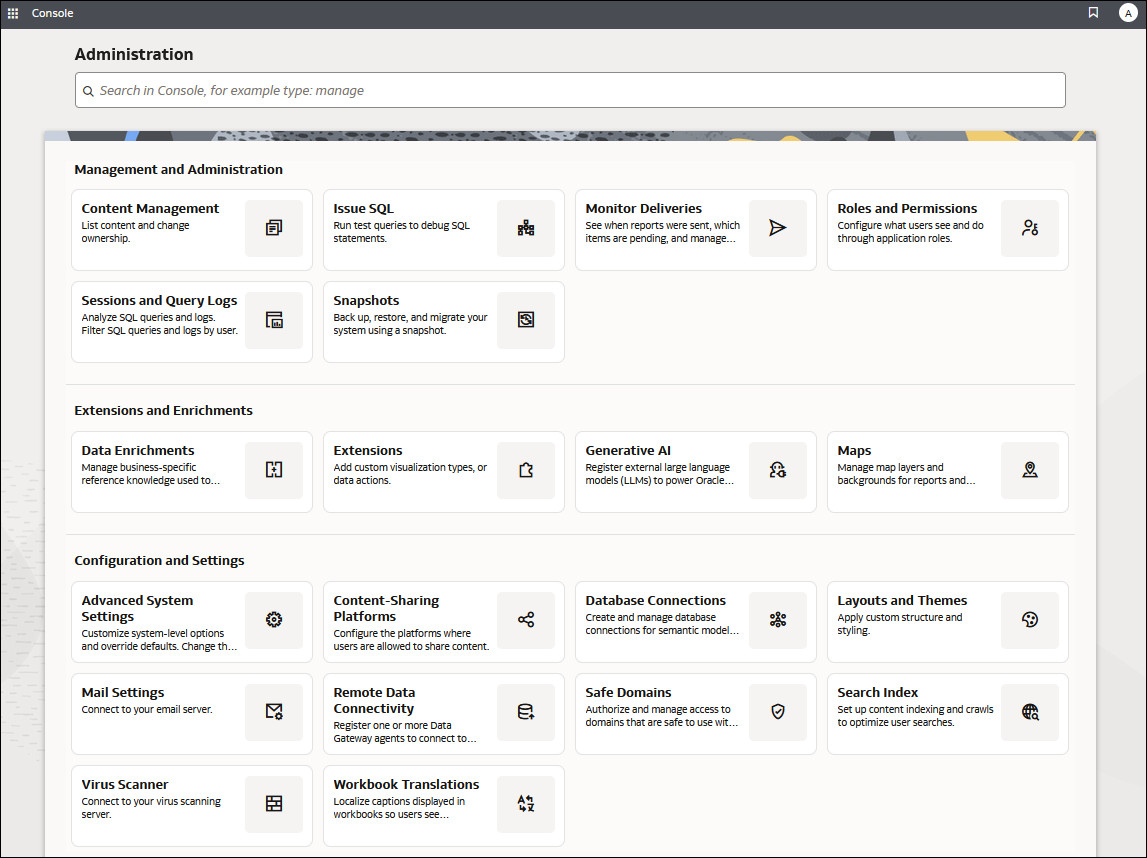Open Roles and Permissions via its icon
The height and width of the screenshot is (858, 1147).
[x=1030, y=228]
